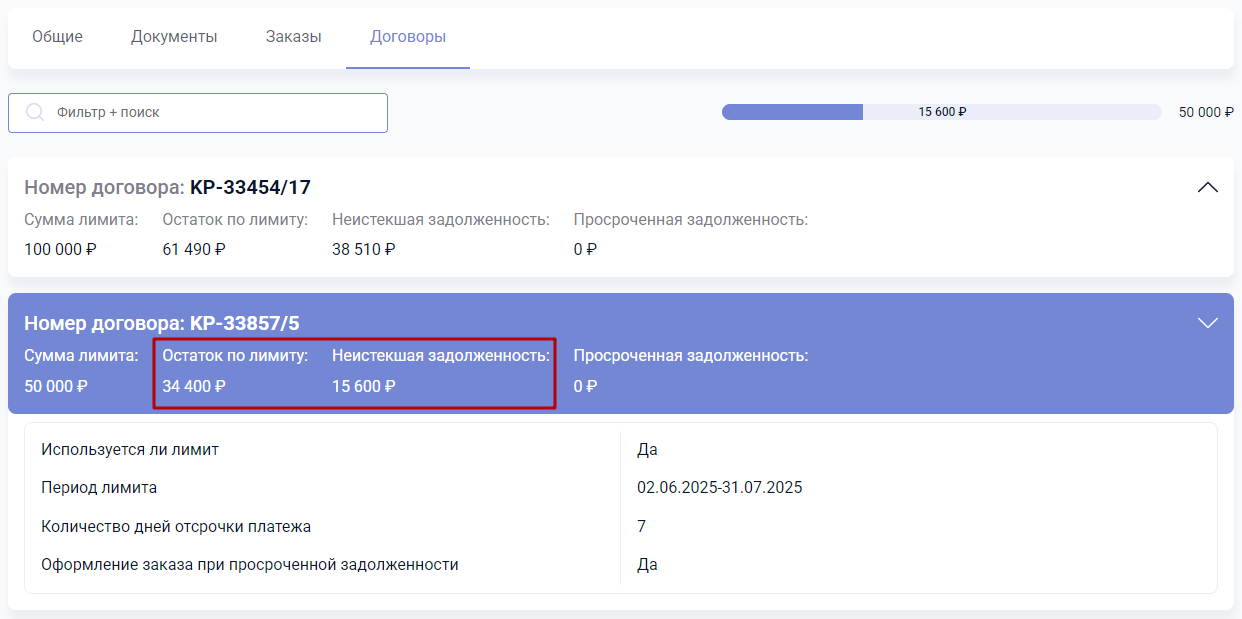Screen dimensions: 1242x619
Task: Click the Используется ли лимит row label
Action: tap(130, 449)
